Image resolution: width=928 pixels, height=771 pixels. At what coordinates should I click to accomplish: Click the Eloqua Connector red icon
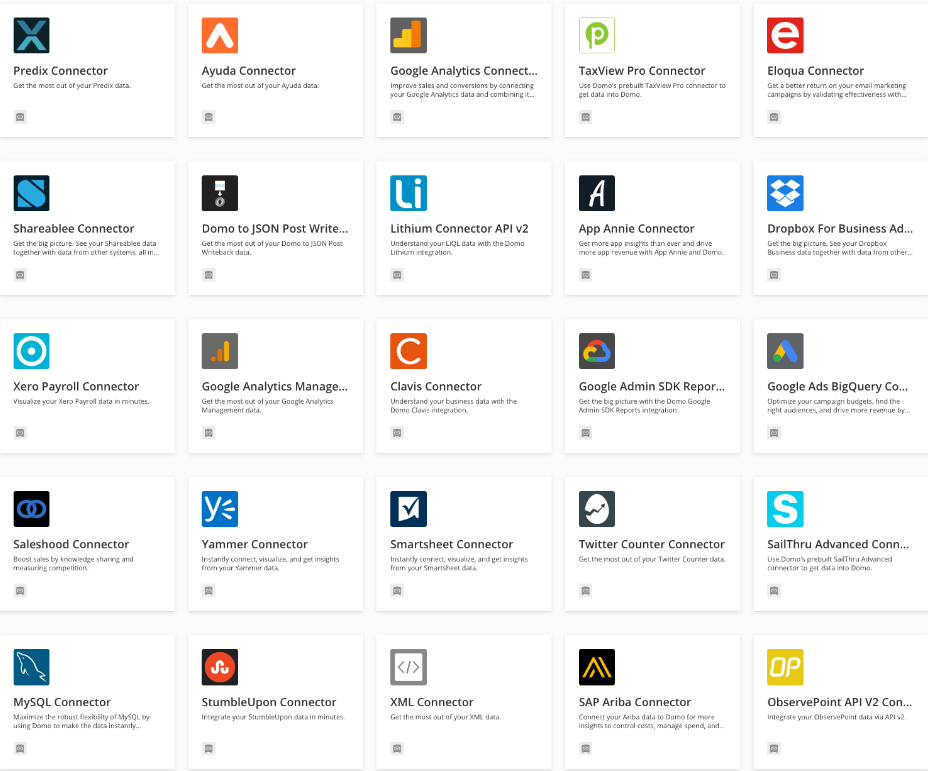pos(785,35)
